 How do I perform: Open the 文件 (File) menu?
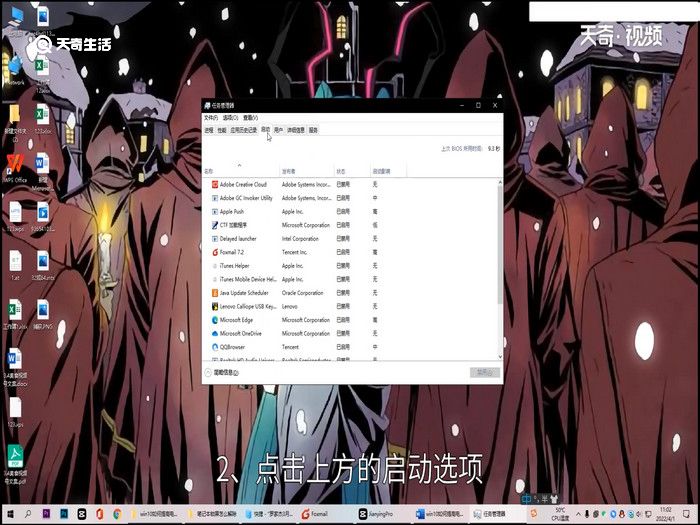(211, 118)
